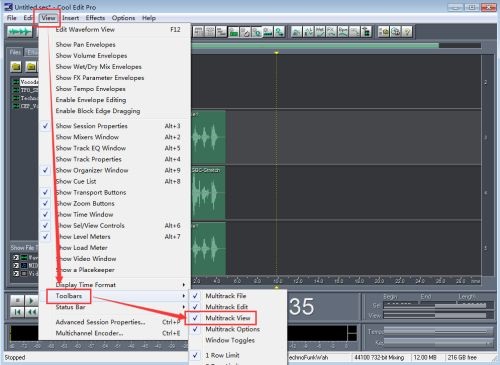Click the first icon of the middle toolbar group
Image resolution: width=500 pixels, height=365 pixels.
296,32
